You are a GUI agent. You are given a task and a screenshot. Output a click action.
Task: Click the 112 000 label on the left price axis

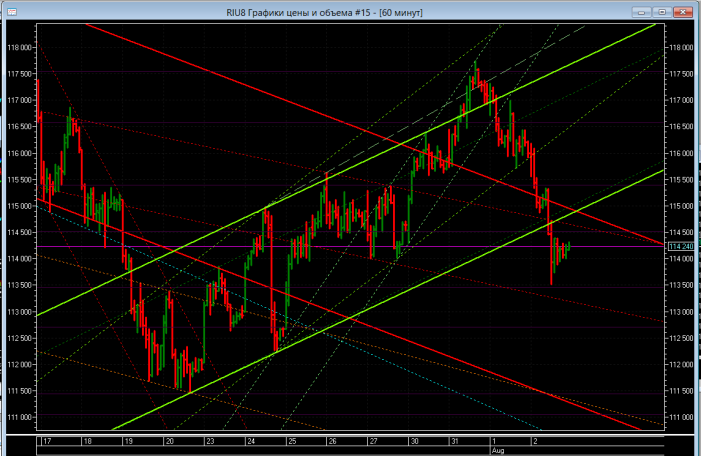coord(20,365)
